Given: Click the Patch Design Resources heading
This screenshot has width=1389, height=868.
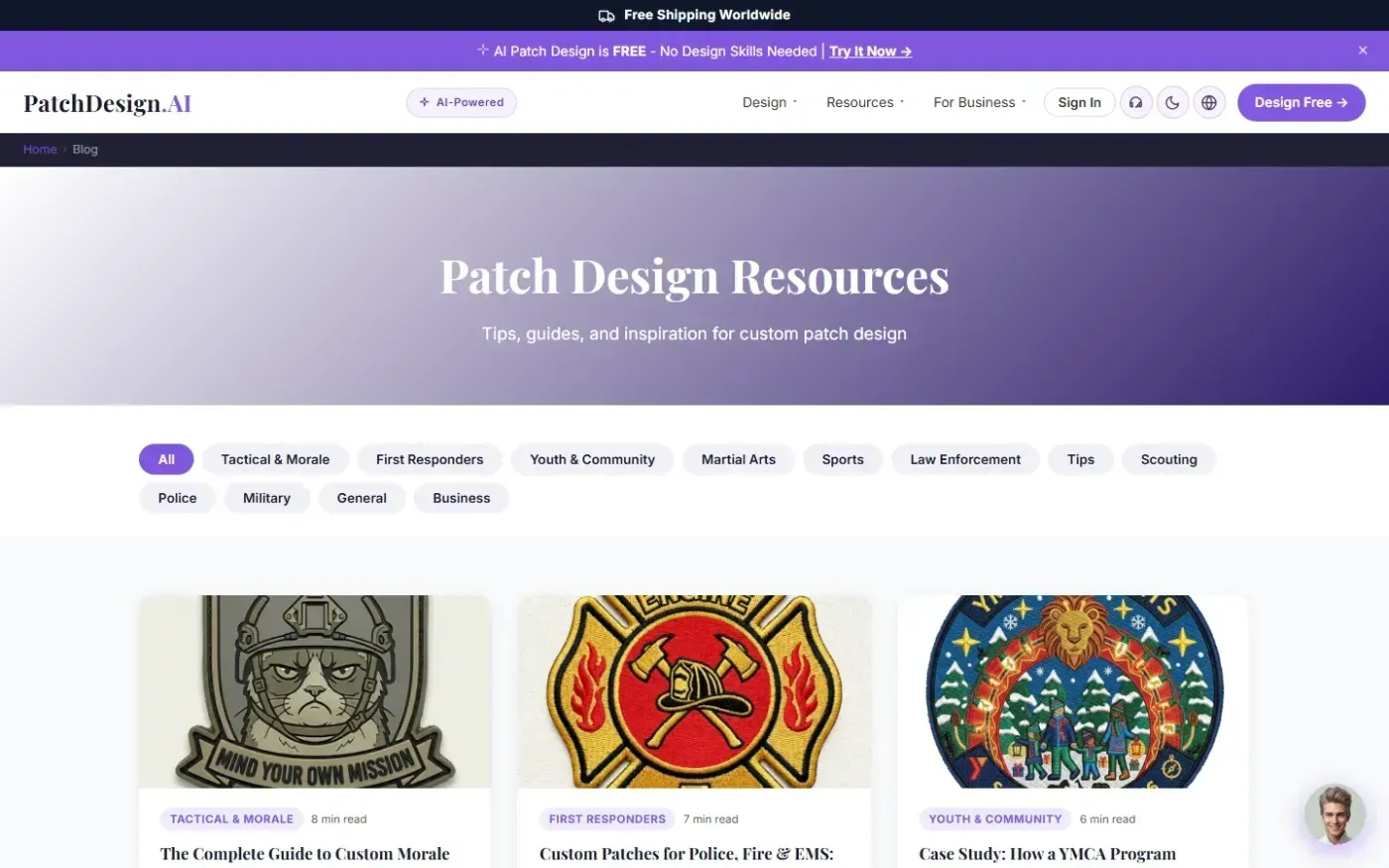Looking at the screenshot, I should pos(694,277).
